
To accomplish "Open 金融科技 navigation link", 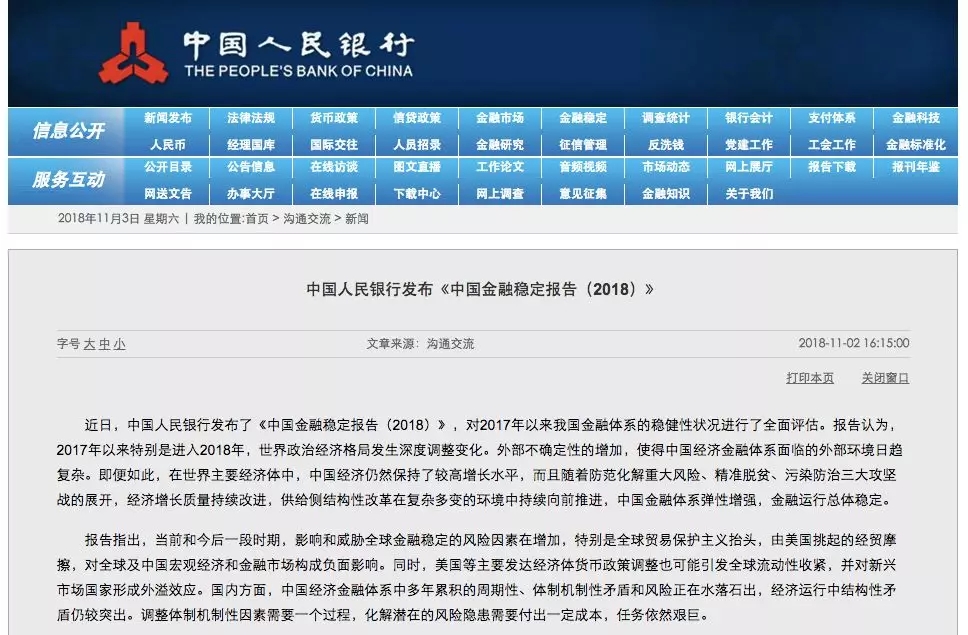I will (x=916, y=118).
